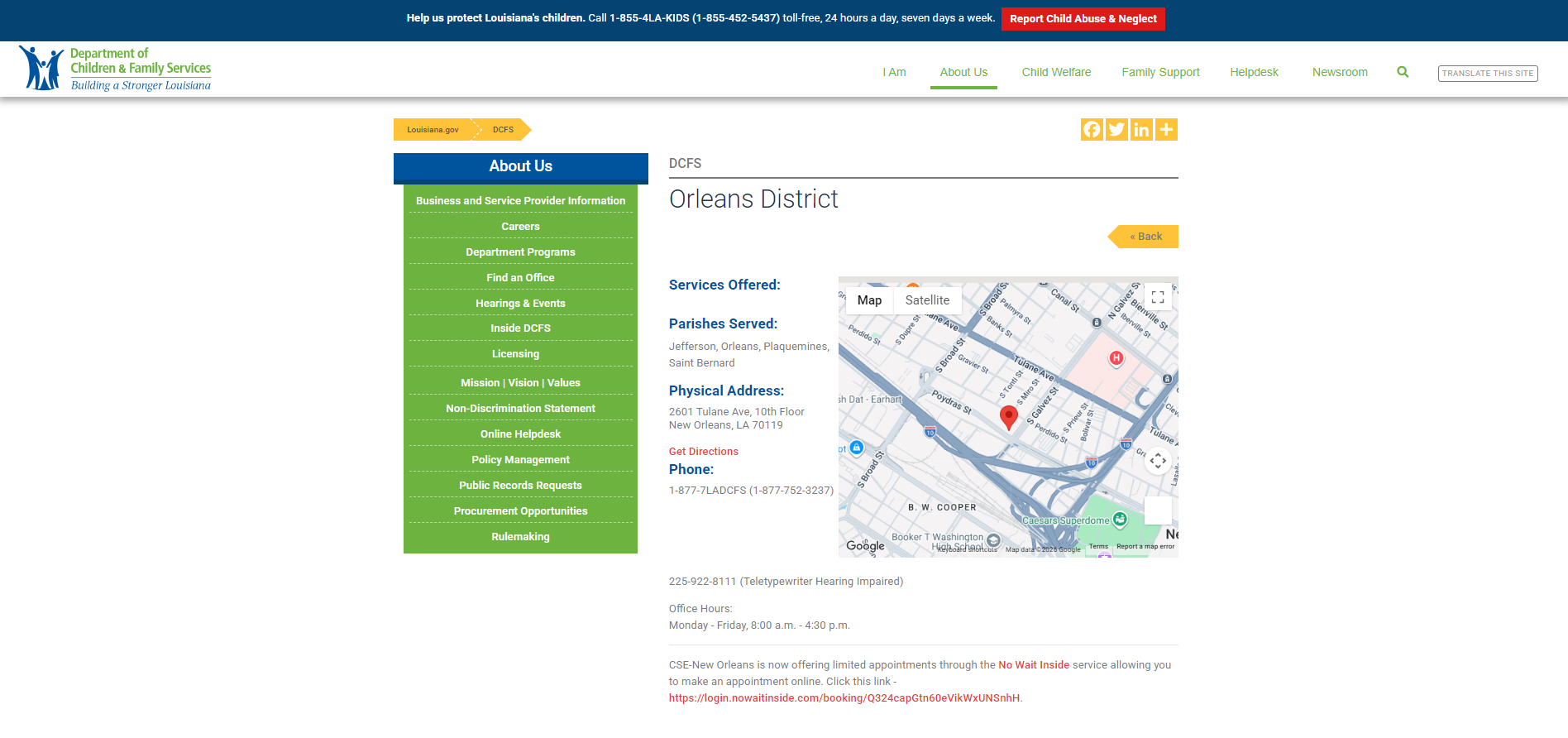Switch map to Satellite view
The height and width of the screenshot is (738, 1568).
coord(927,300)
